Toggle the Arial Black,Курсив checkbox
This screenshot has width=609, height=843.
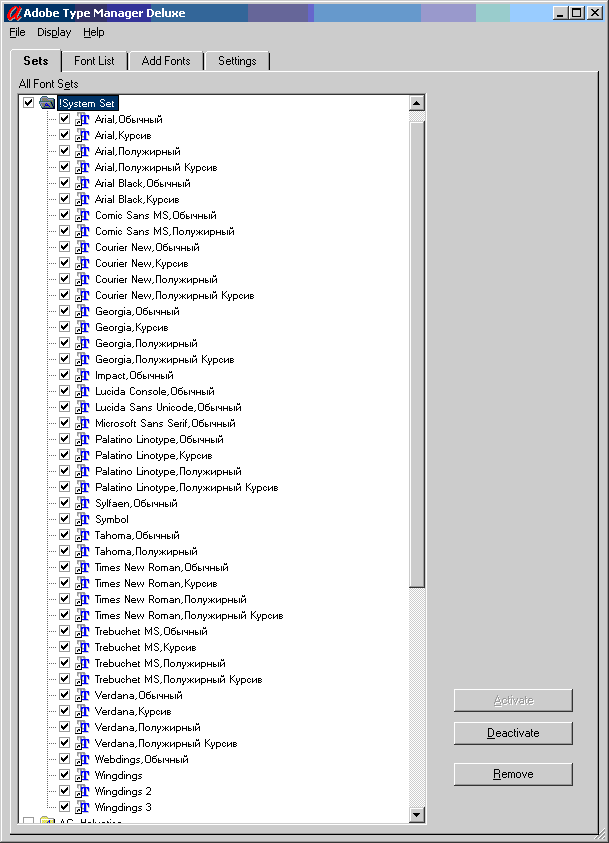[x=65, y=198]
